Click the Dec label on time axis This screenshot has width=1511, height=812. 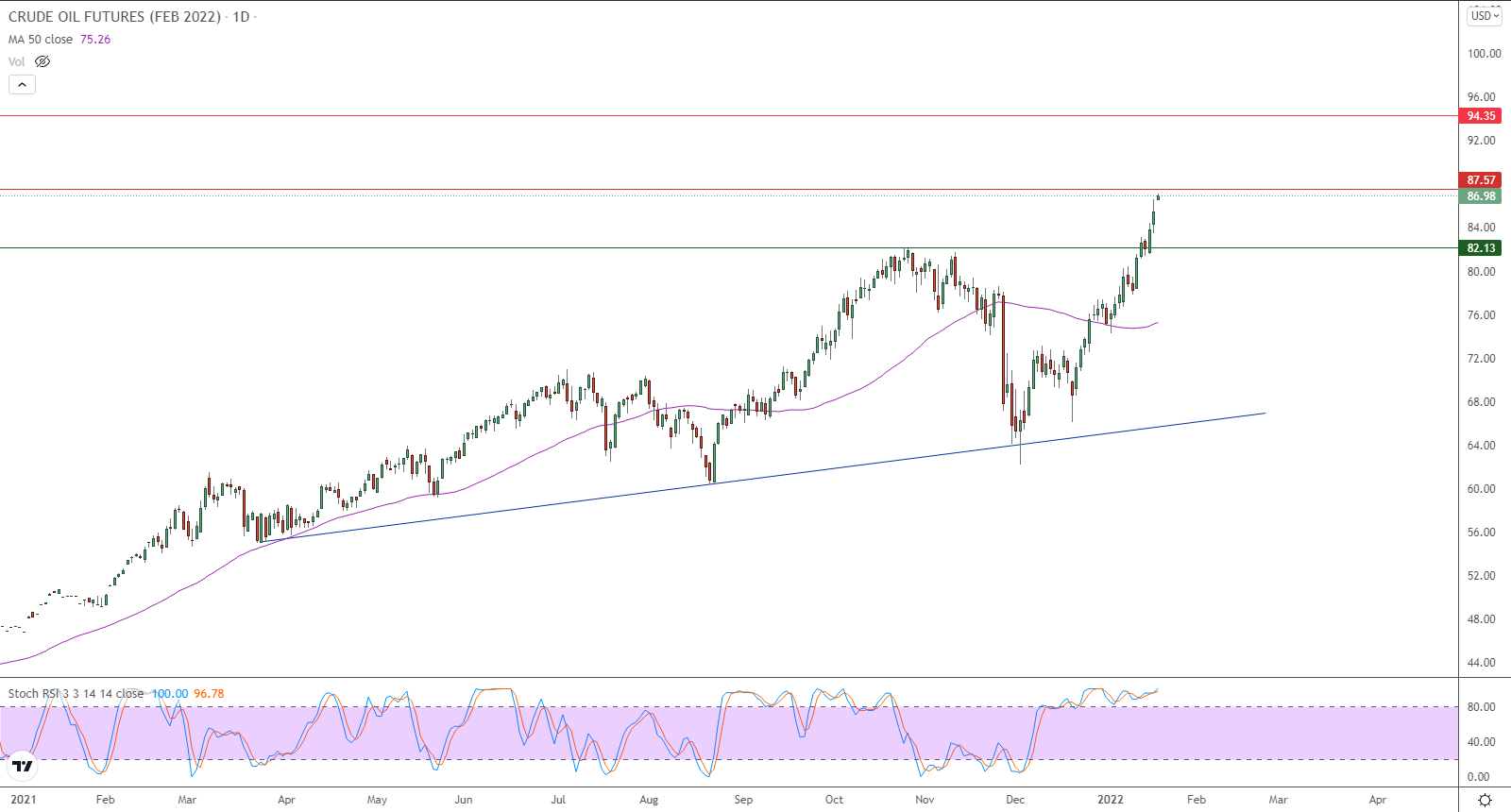[x=1015, y=800]
